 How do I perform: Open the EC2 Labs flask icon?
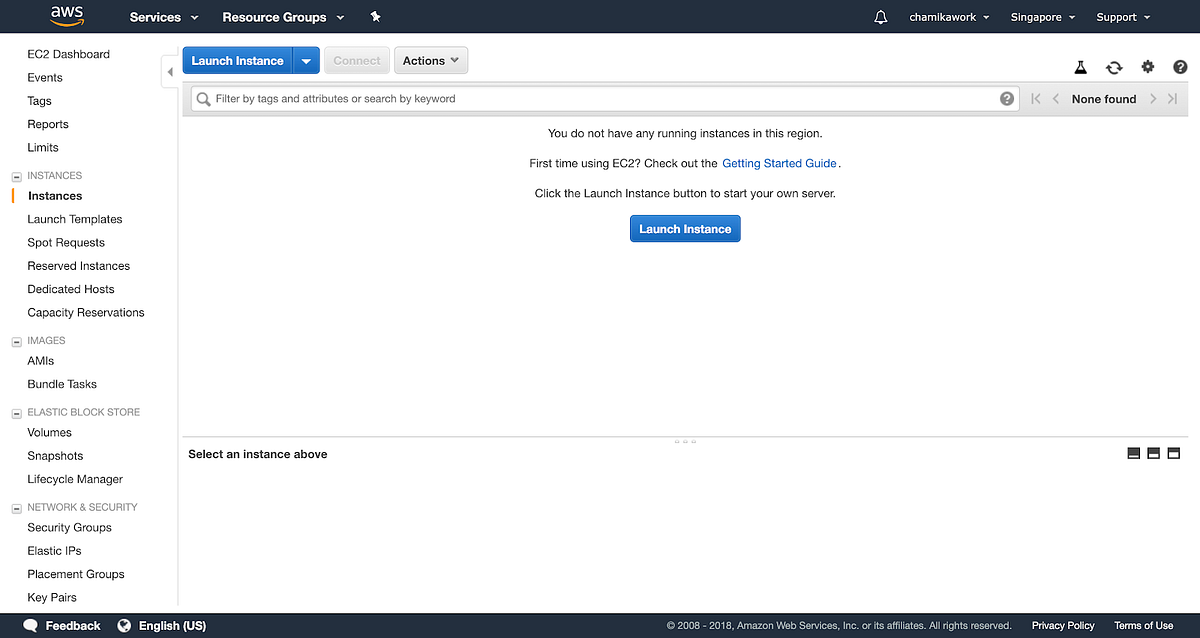tap(1080, 67)
